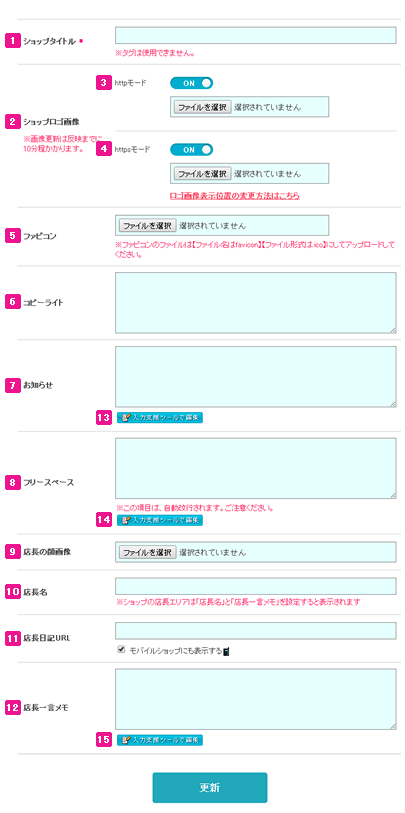This screenshot has height=813, width=405.
Task: Open input support tool under 店長一言メモ
Action: (160, 739)
